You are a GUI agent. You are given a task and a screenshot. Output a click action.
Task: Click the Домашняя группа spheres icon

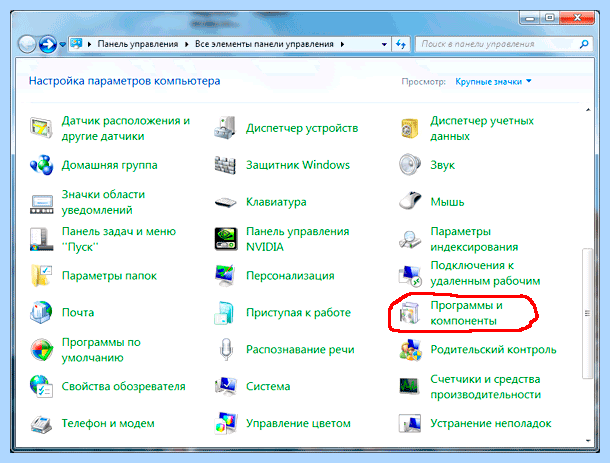(x=41, y=165)
